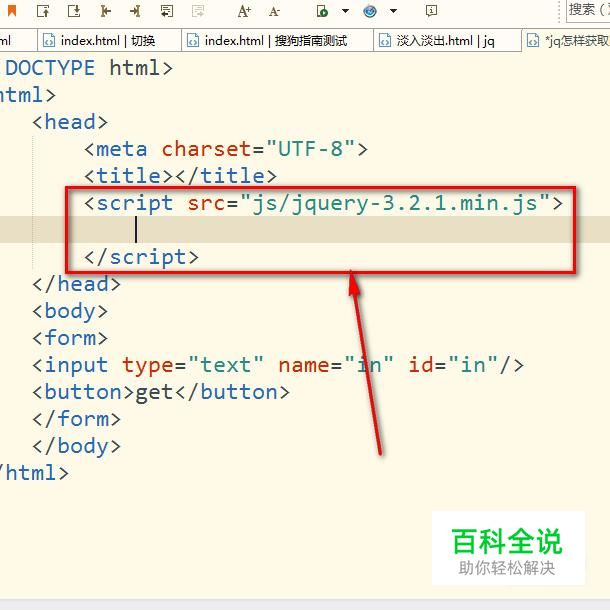The width and height of the screenshot is (610, 610).
Task: Click the opening <form> tag
Action: (x=70, y=338)
